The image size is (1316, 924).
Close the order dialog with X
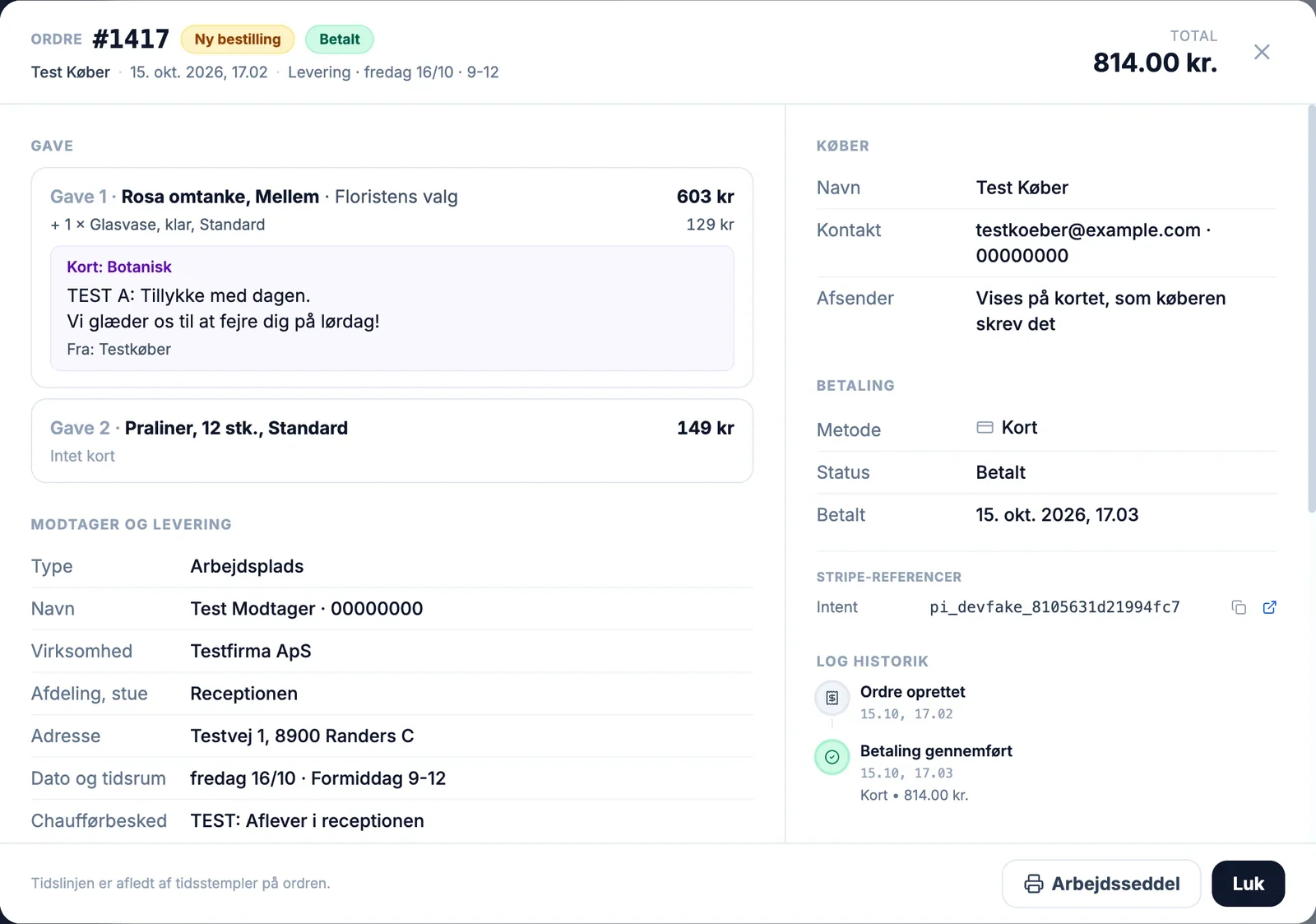(x=1262, y=52)
